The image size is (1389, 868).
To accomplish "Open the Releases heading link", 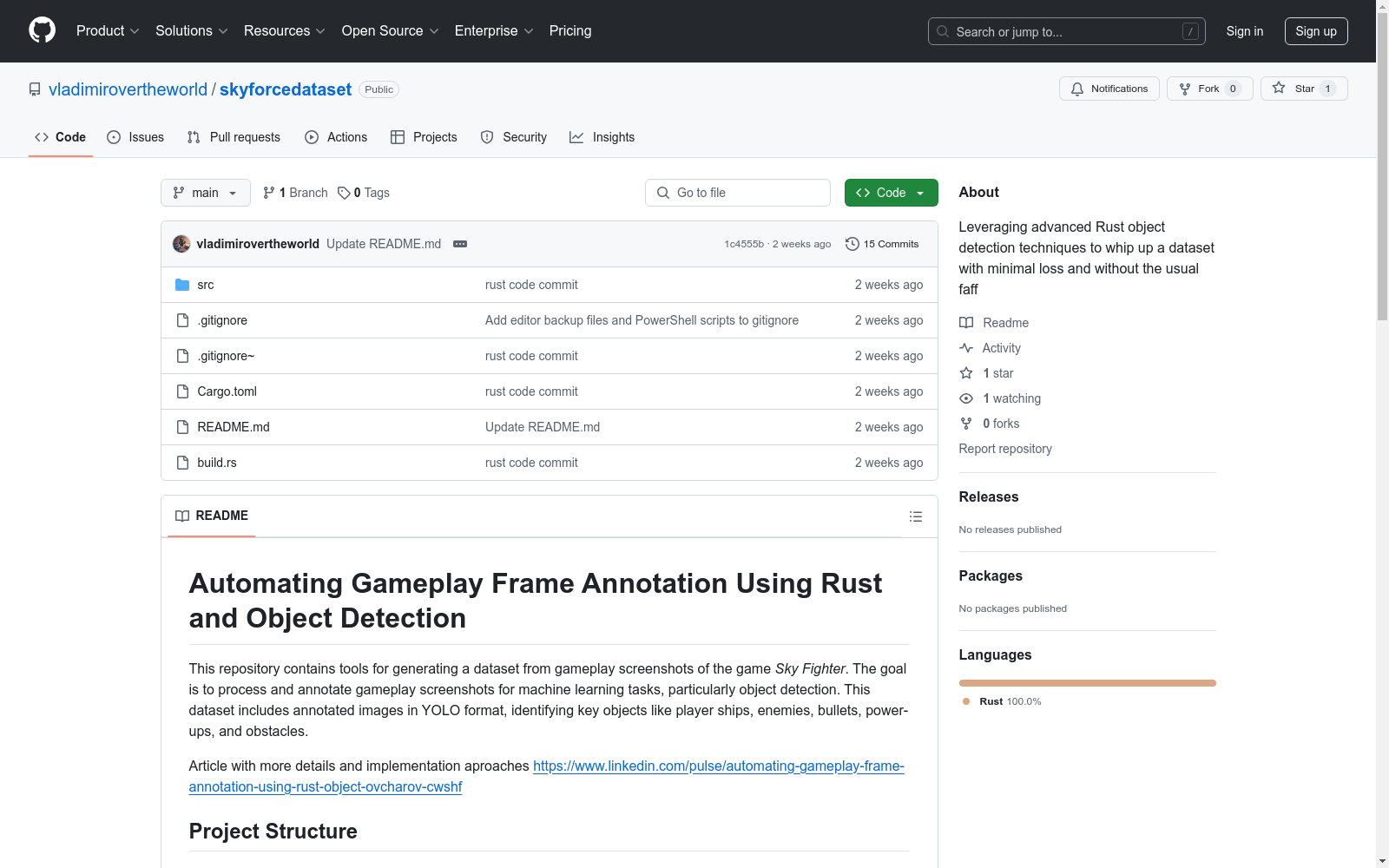I will 989,497.
